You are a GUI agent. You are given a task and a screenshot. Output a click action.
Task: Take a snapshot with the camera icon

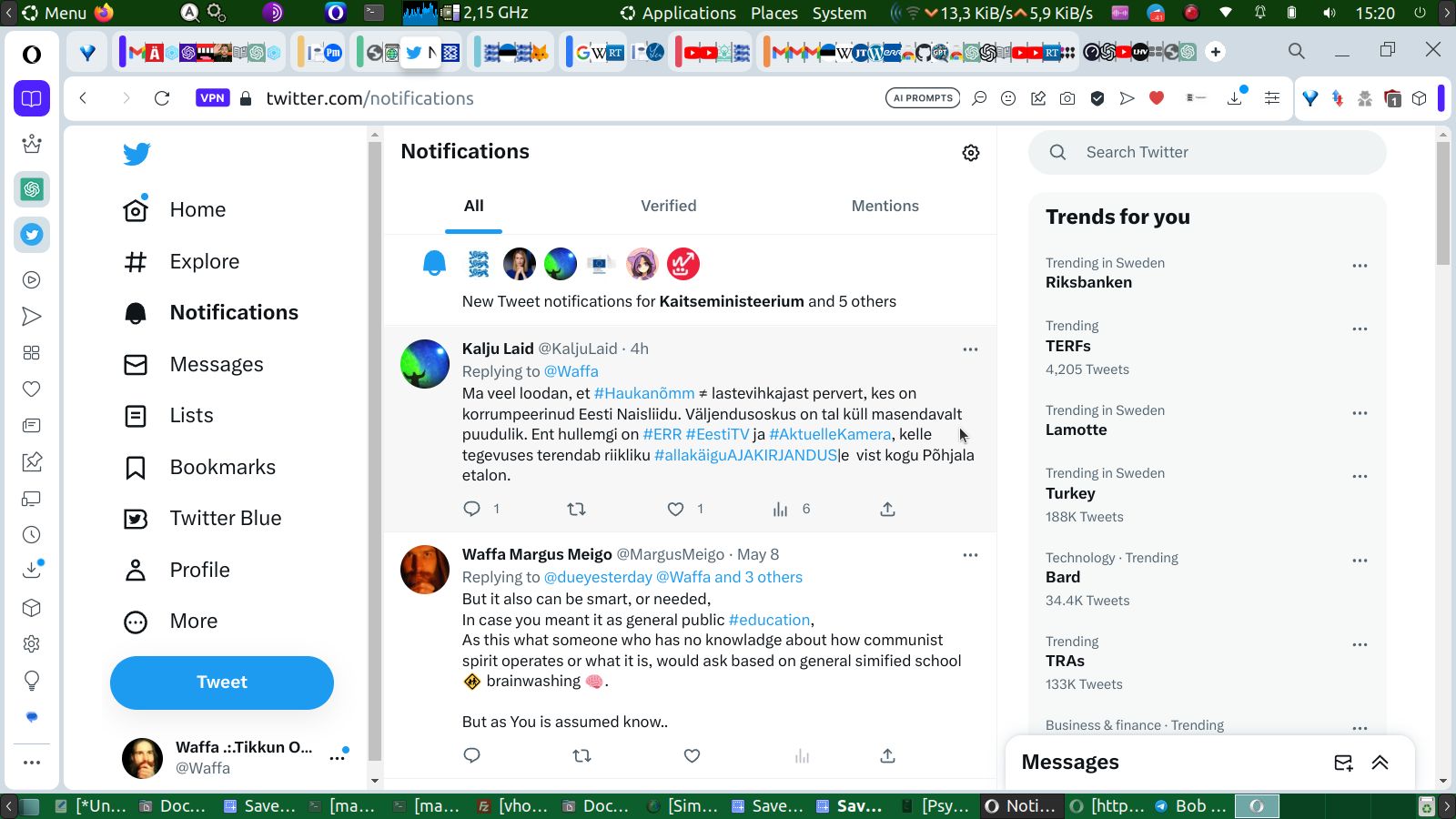tap(1067, 98)
